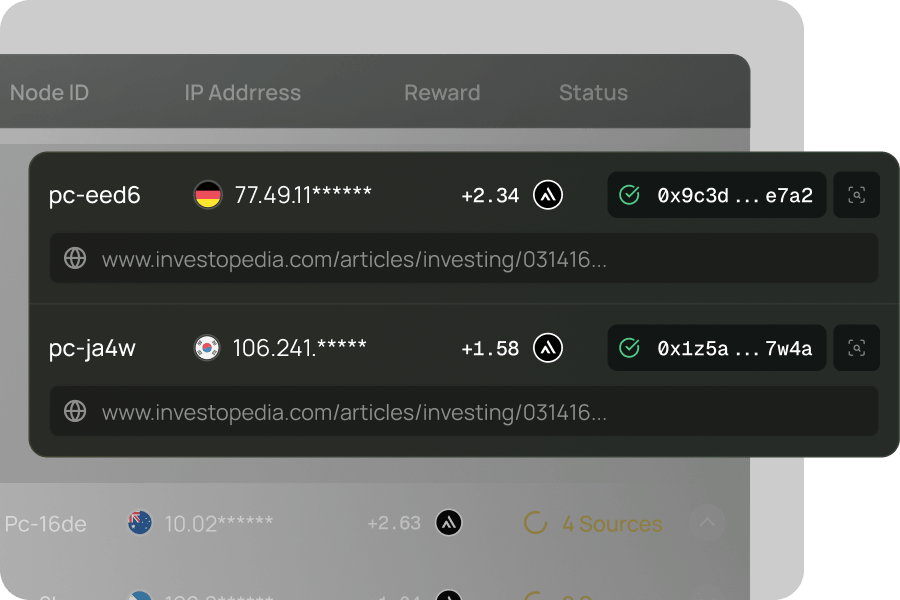
Task: Open hash 0x9c3d...e7a2
Action: pos(734,195)
